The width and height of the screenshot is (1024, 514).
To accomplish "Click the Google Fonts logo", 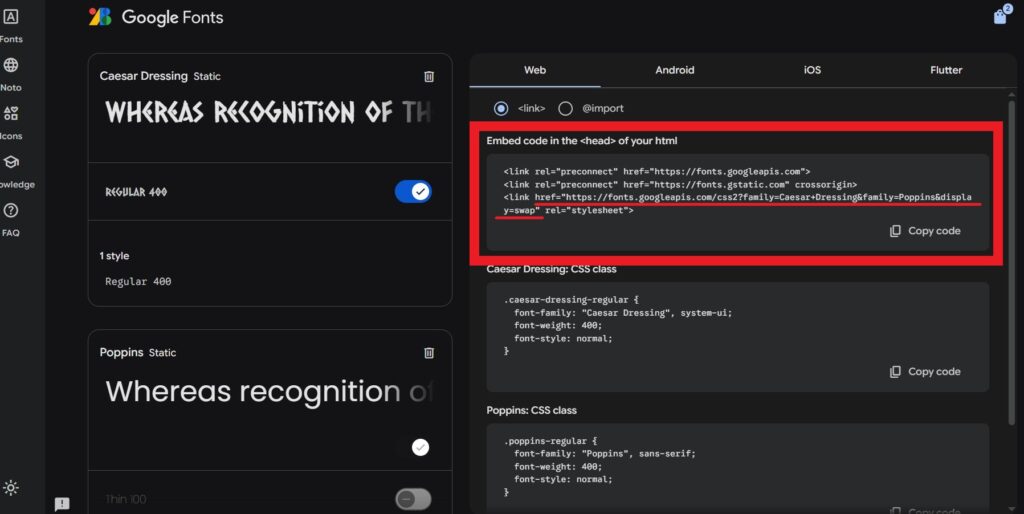I will [x=100, y=17].
